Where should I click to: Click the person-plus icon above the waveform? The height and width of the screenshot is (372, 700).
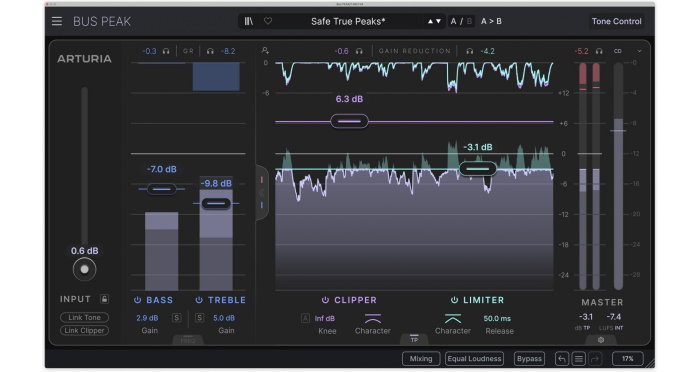(265, 50)
